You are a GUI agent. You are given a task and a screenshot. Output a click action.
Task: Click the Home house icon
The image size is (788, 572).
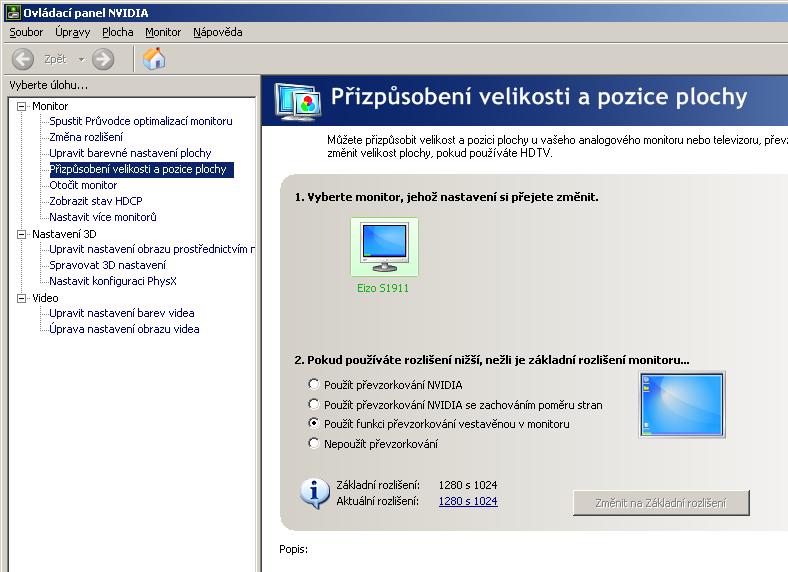[x=154, y=59]
